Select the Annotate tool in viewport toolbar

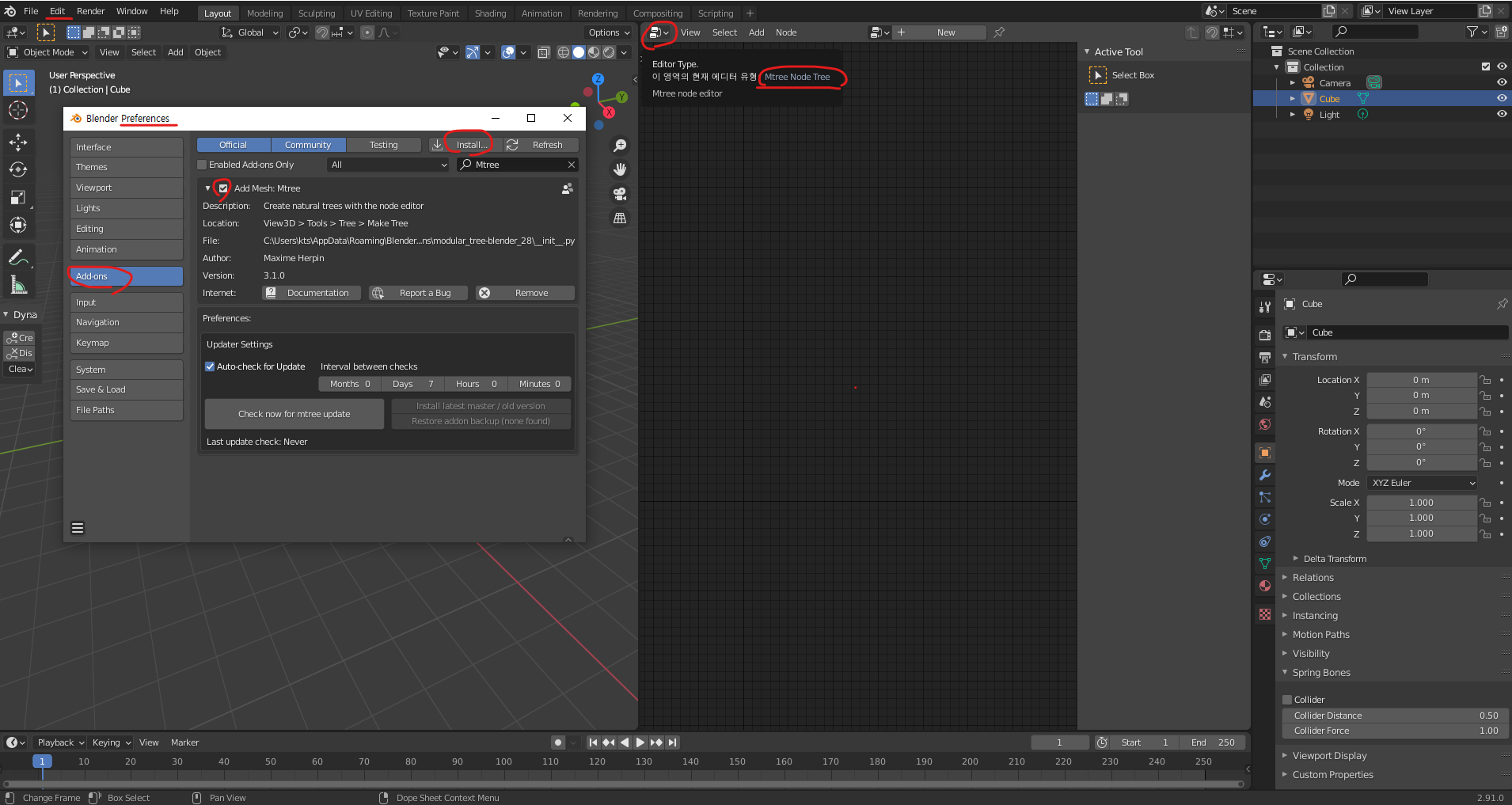pyautogui.click(x=18, y=257)
